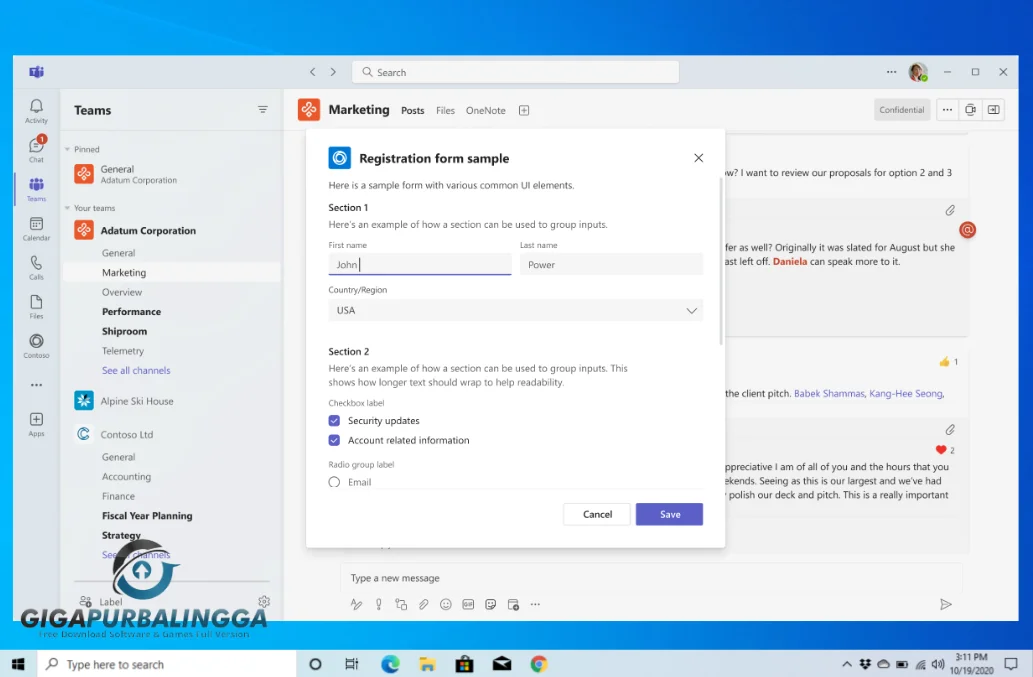
Task: Open Teams settings gear by Label
Action: click(264, 601)
